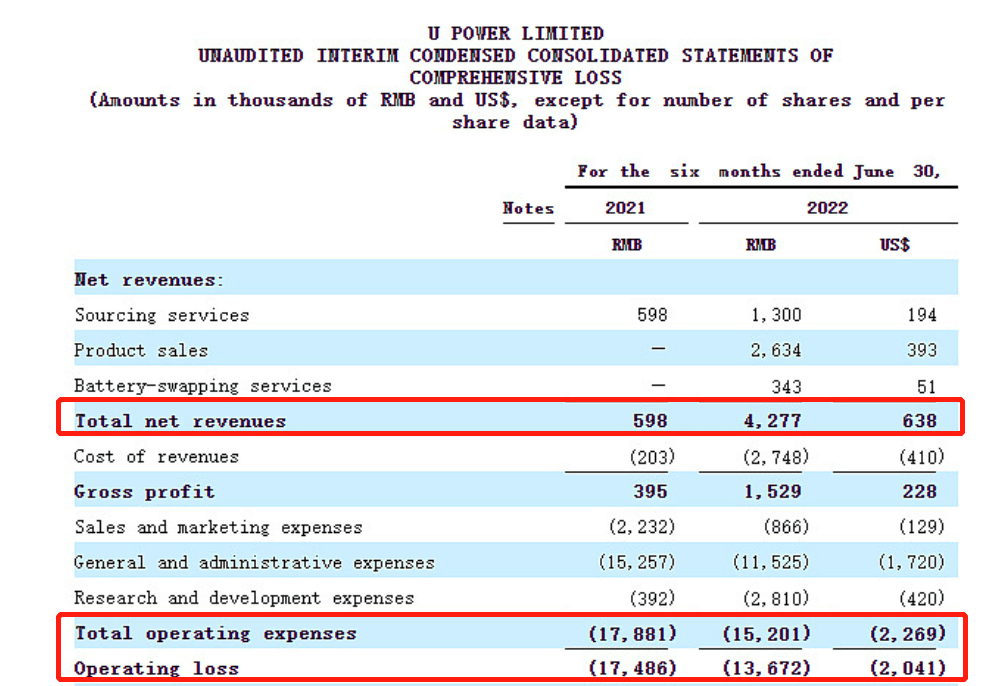Image resolution: width=1008 pixels, height=686 pixels.
Task: Select Research and development expenses label
Action: [x=244, y=598]
